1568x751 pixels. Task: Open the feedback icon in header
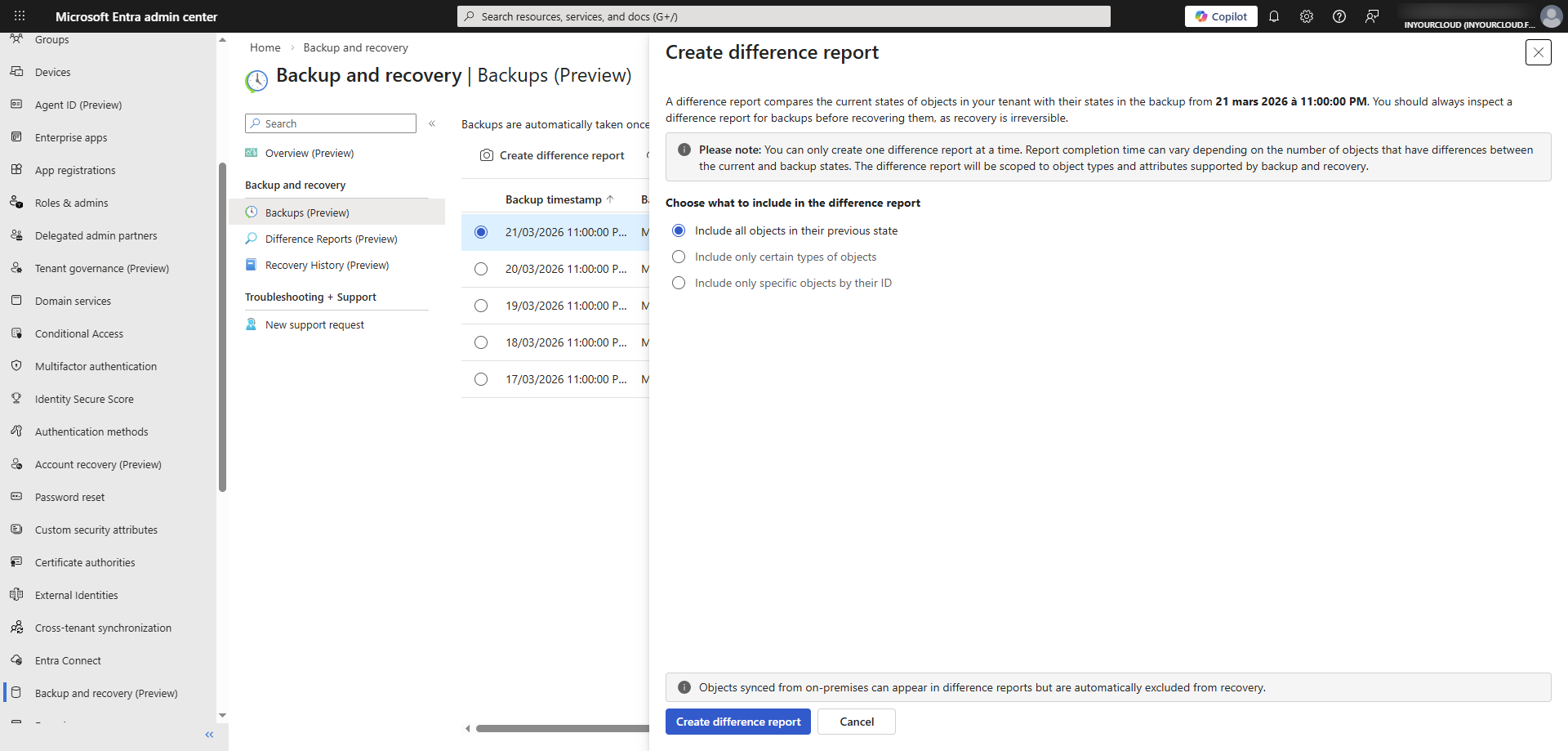pyautogui.click(x=1372, y=16)
